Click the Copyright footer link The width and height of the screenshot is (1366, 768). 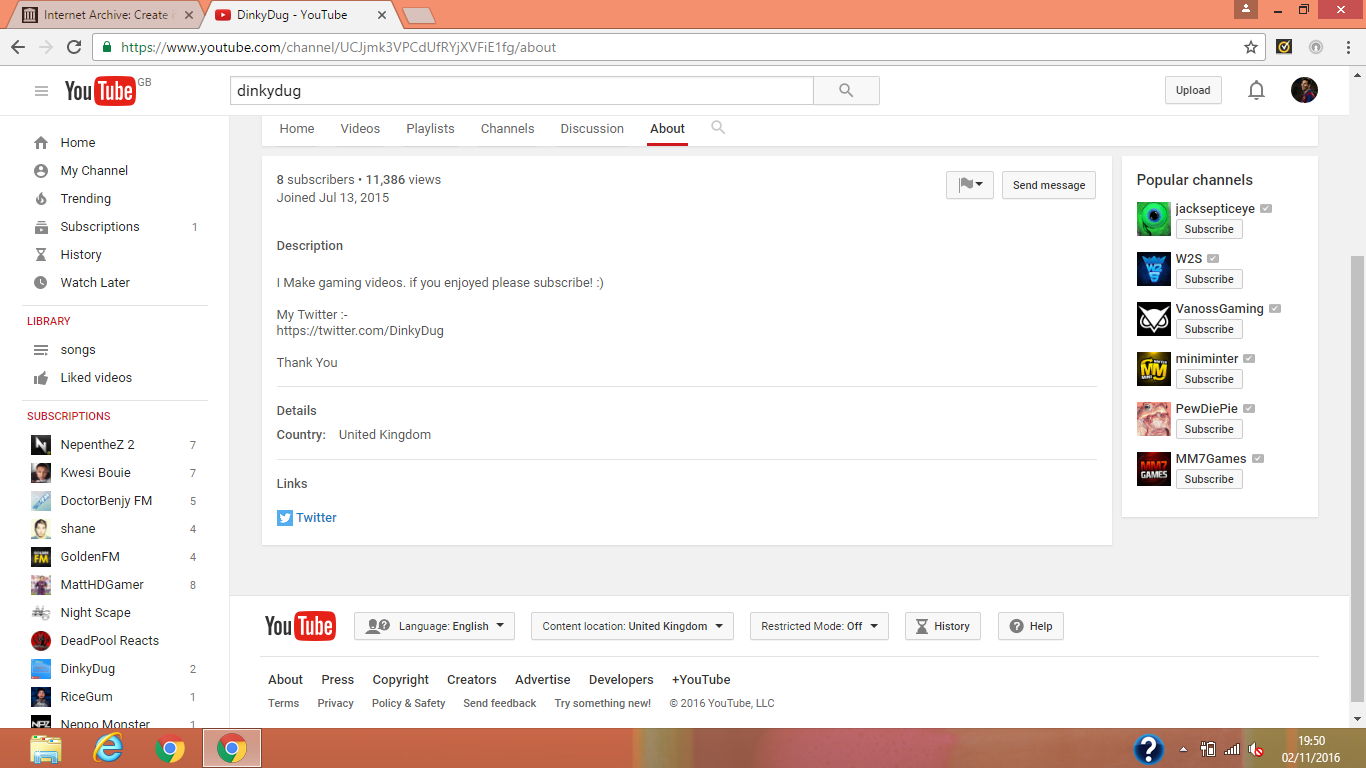pos(400,680)
